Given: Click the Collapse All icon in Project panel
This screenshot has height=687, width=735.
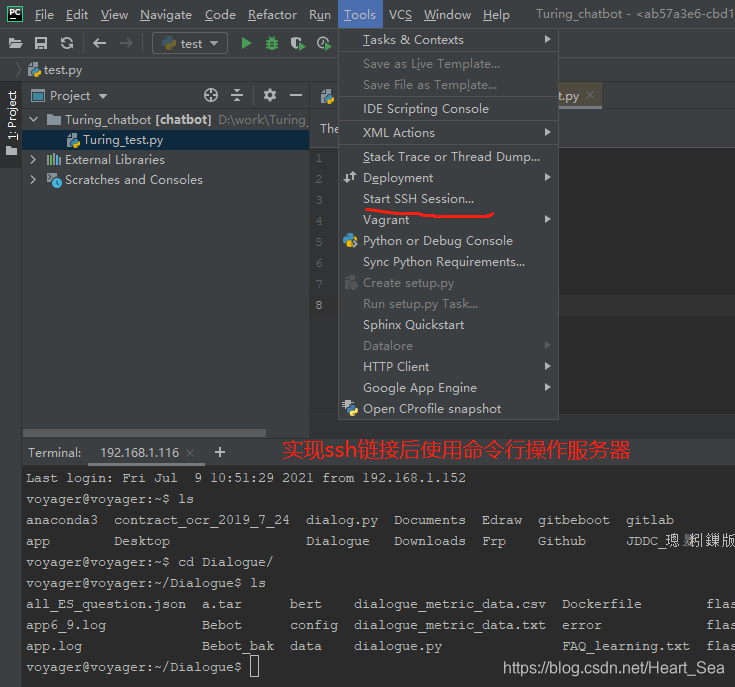Looking at the screenshot, I should (237, 95).
